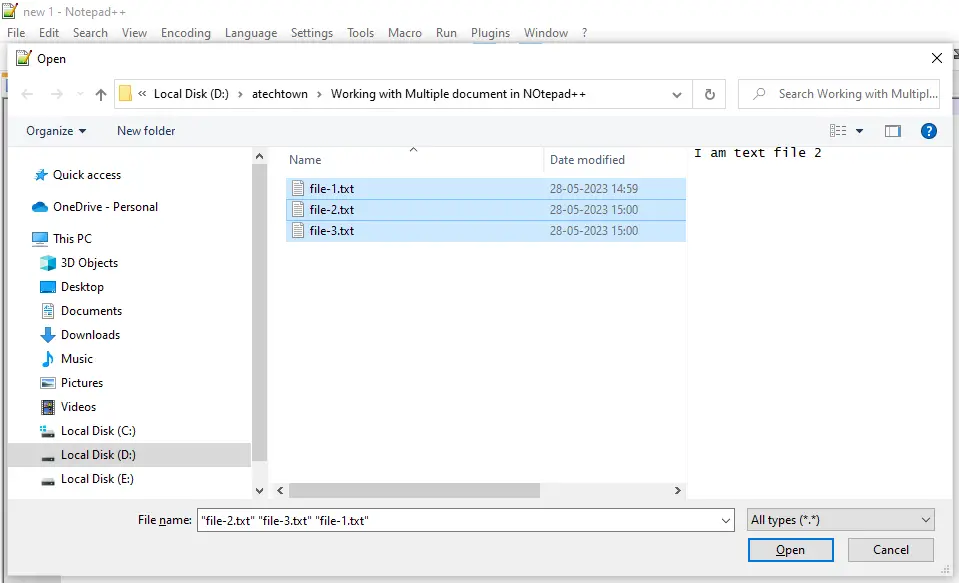The width and height of the screenshot is (959, 583).
Task: Refresh the current folder view
Action: 709,94
